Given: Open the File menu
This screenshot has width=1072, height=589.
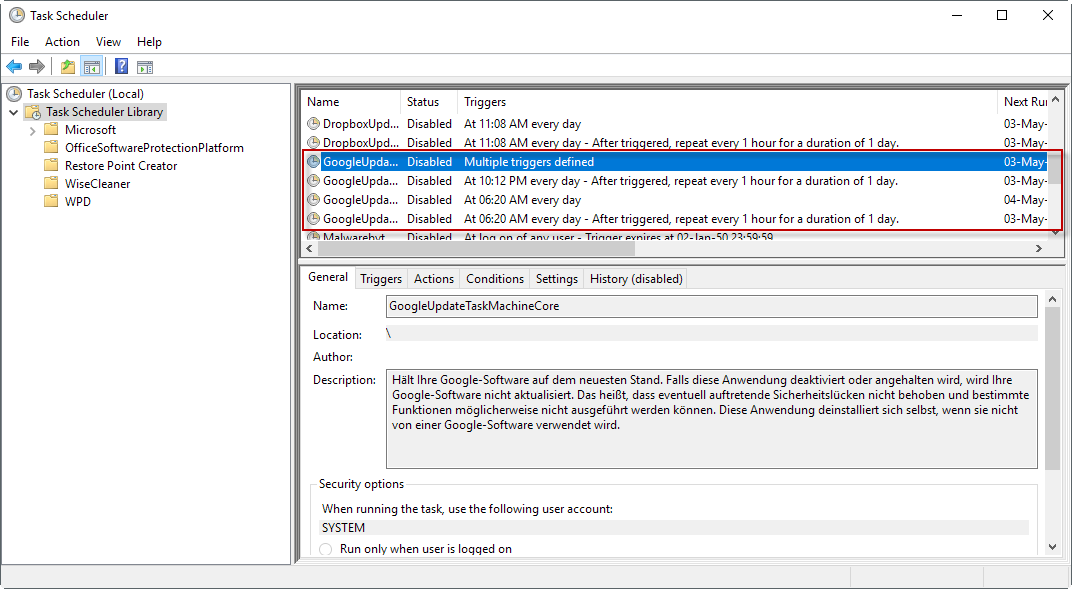Looking at the screenshot, I should coord(20,42).
